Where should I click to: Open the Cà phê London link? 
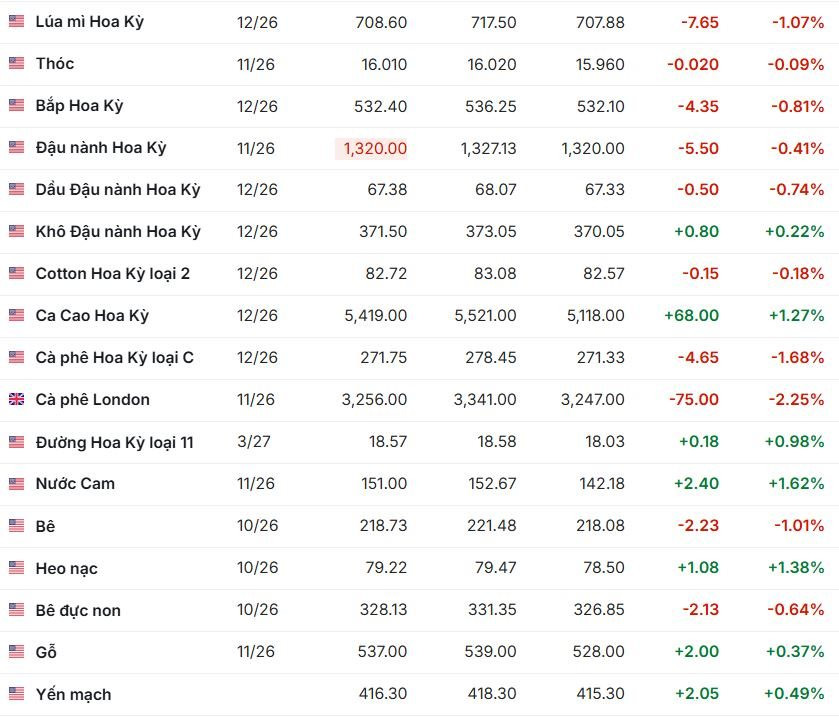tap(93, 400)
